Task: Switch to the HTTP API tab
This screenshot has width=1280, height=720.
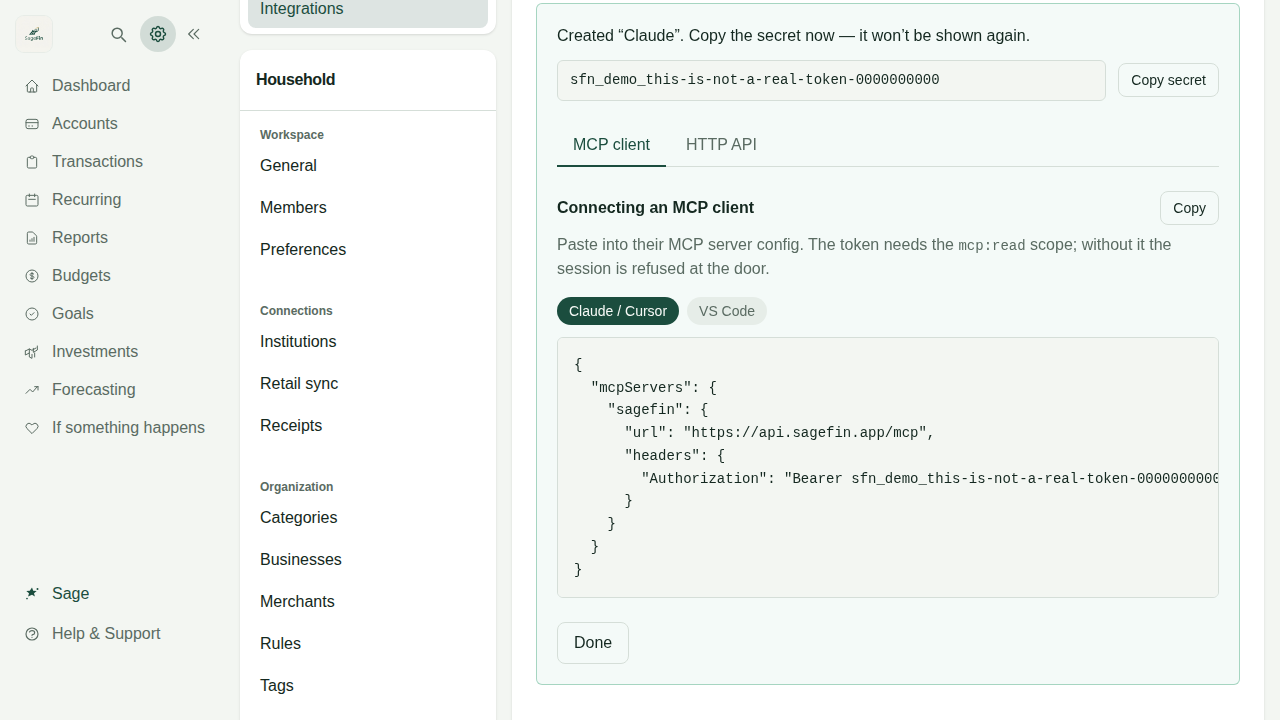Action: coord(721,145)
